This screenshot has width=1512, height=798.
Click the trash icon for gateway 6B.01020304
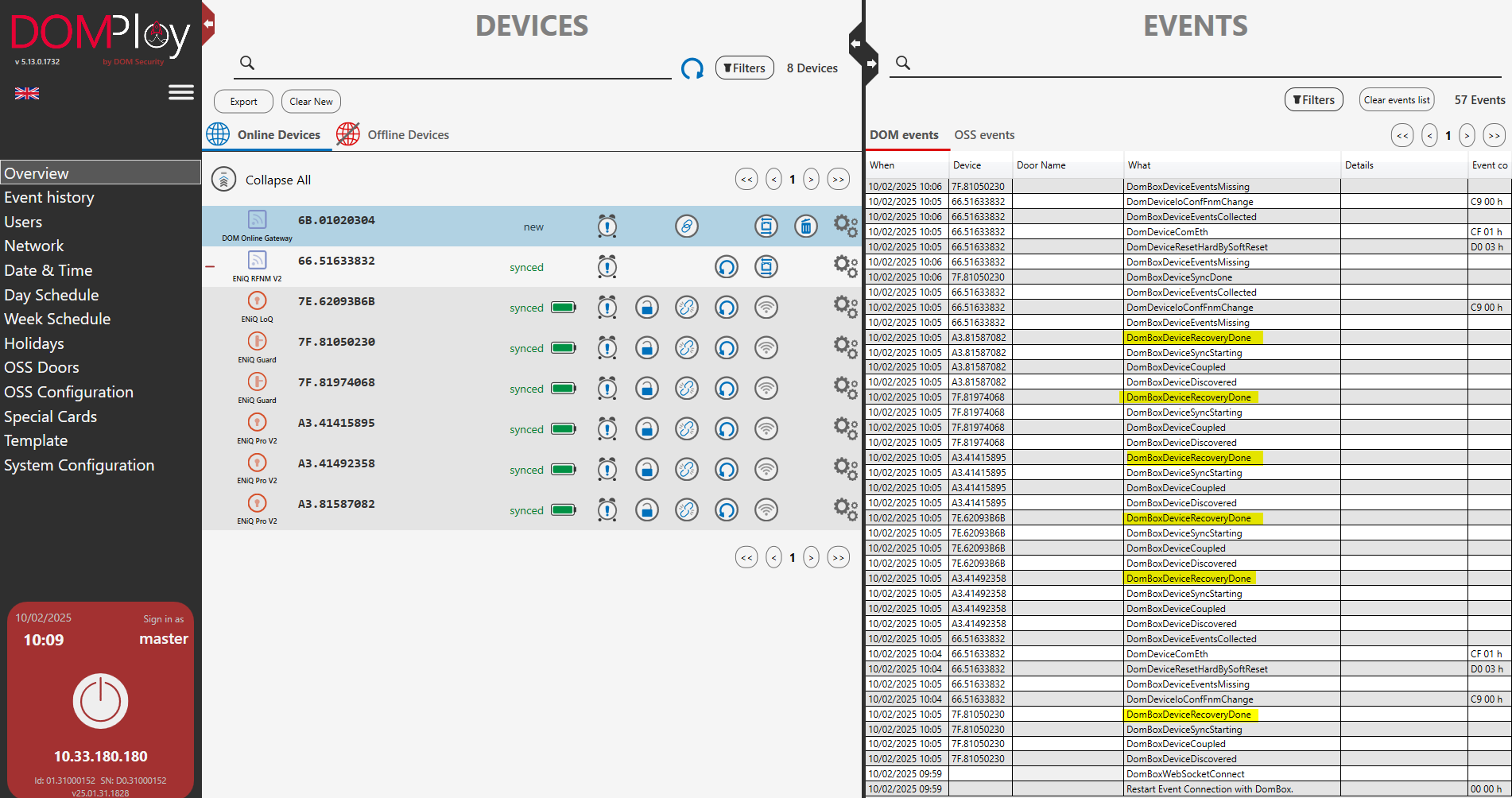click(x=806, y=227)
